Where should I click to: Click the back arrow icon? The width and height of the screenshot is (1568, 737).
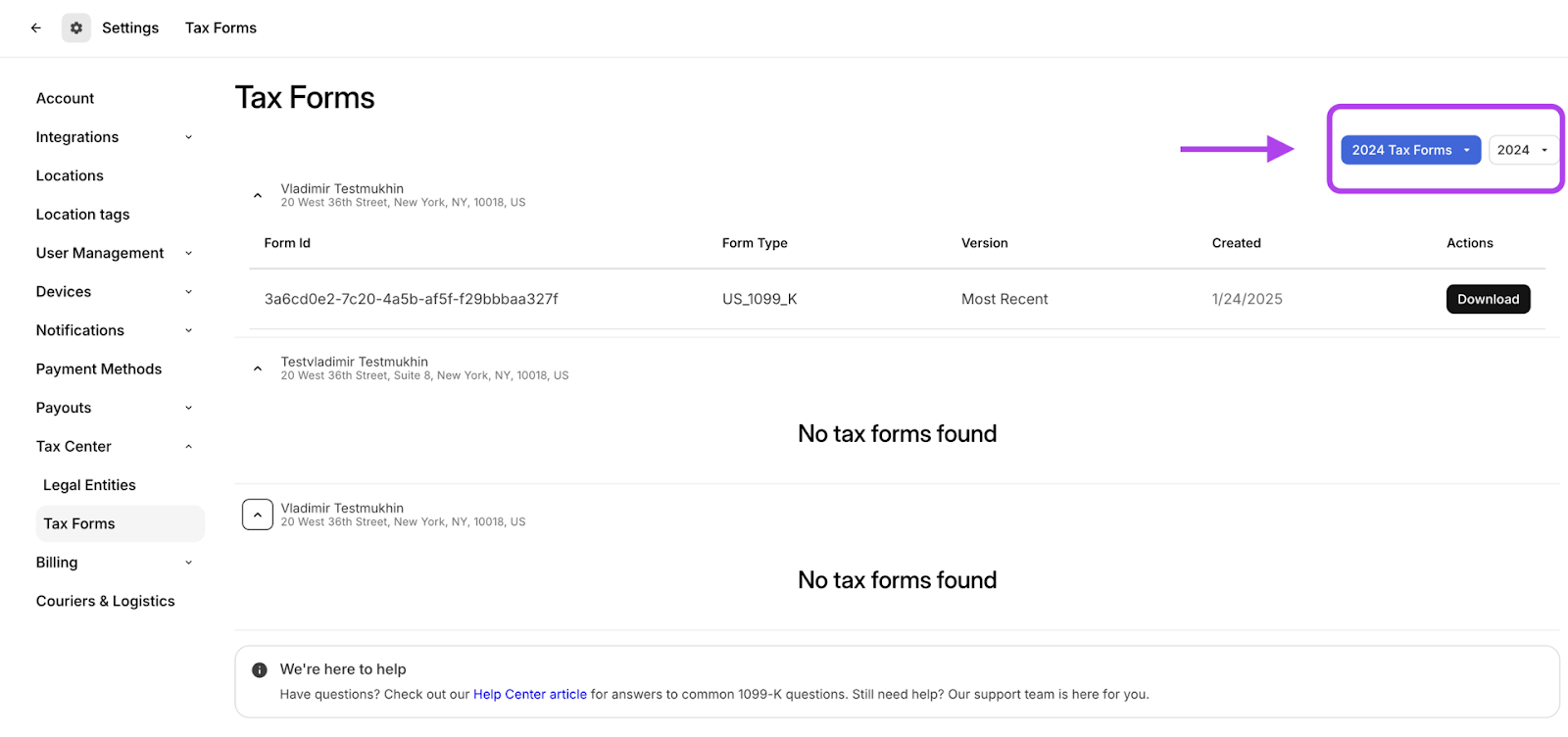pos(36,28)
